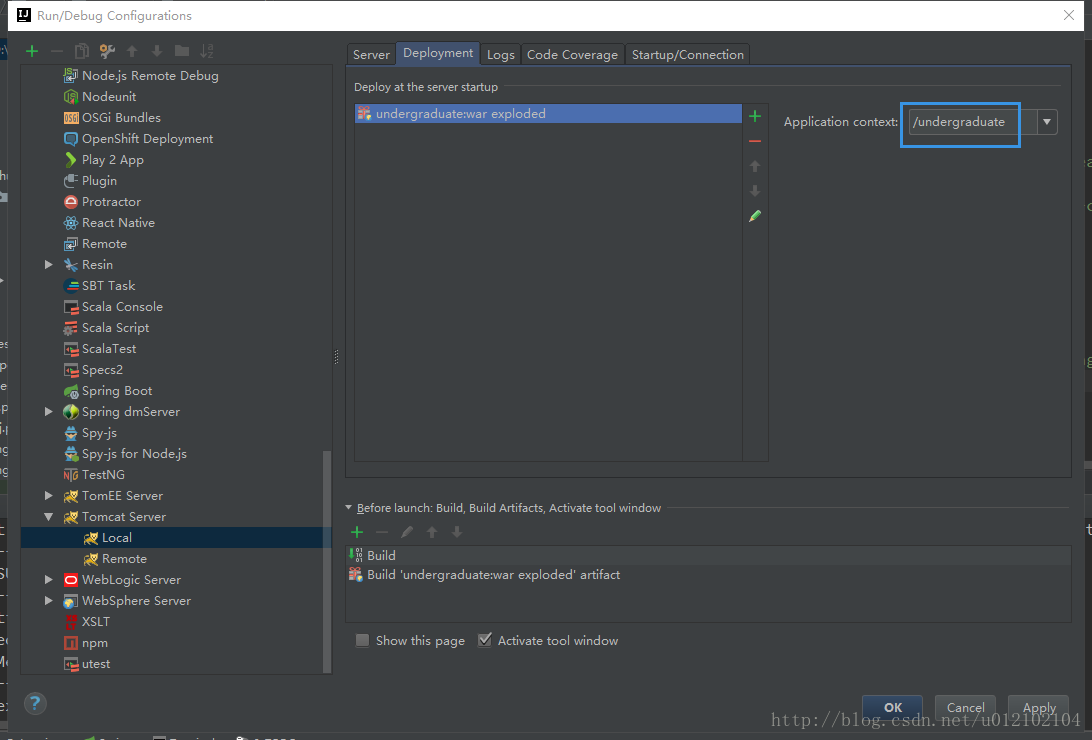Select Node.js Remote Debug configuration type

pos(141,75)
